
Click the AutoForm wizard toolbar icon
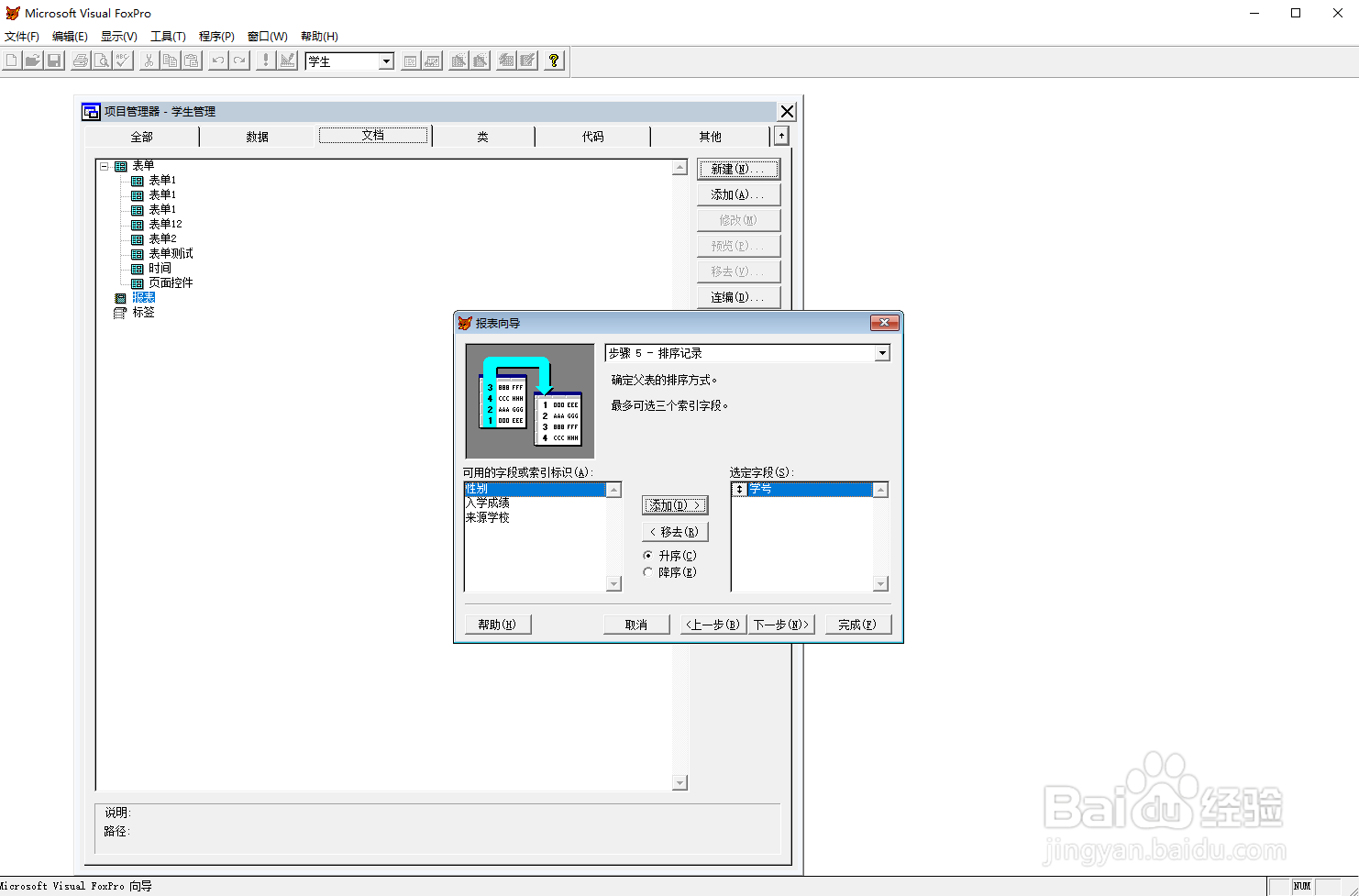(506, 61)
